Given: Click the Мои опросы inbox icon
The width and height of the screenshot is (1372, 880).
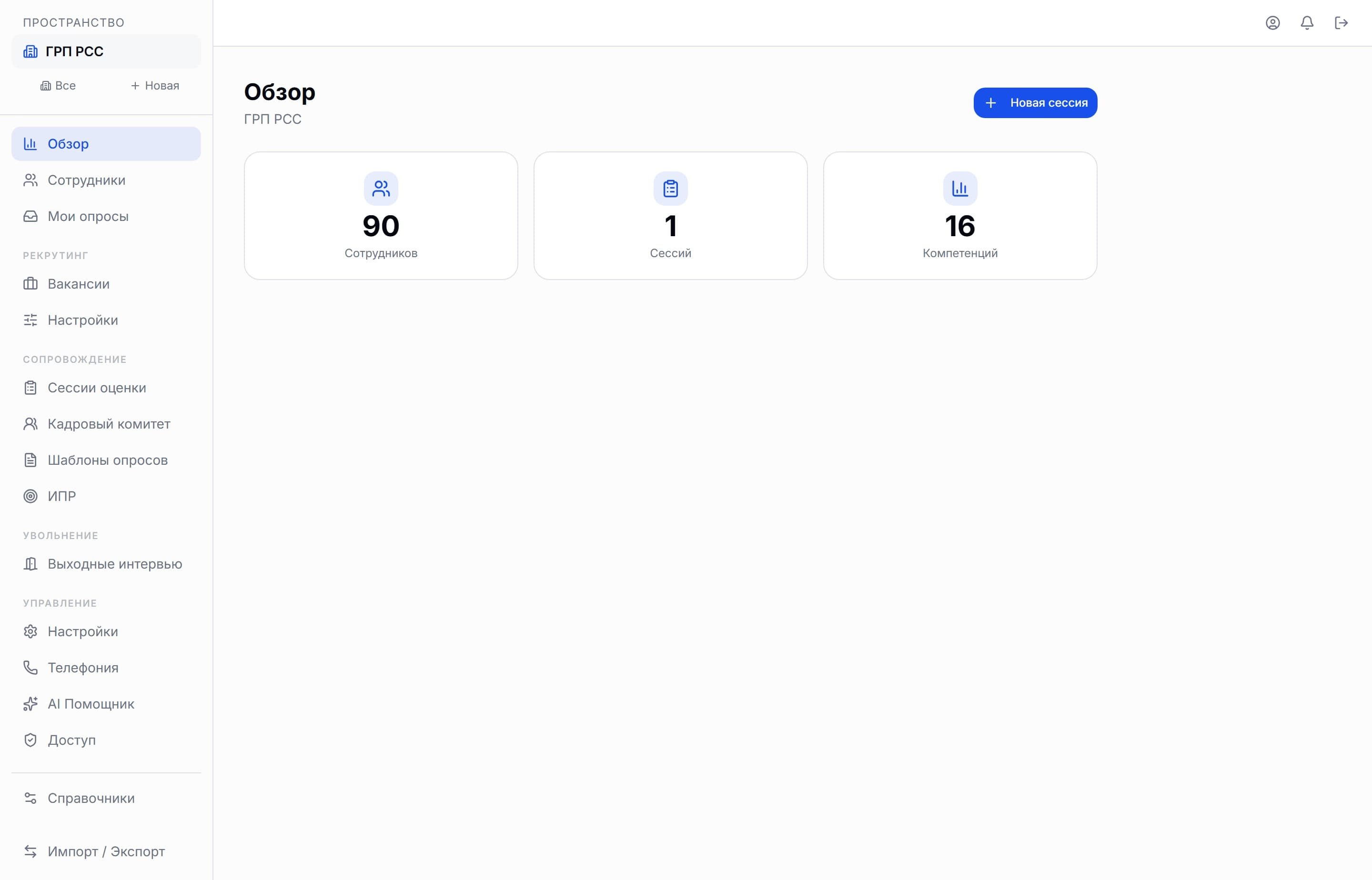Looking at the screenshot, I should pyautogui.click(x=30, y=216).
